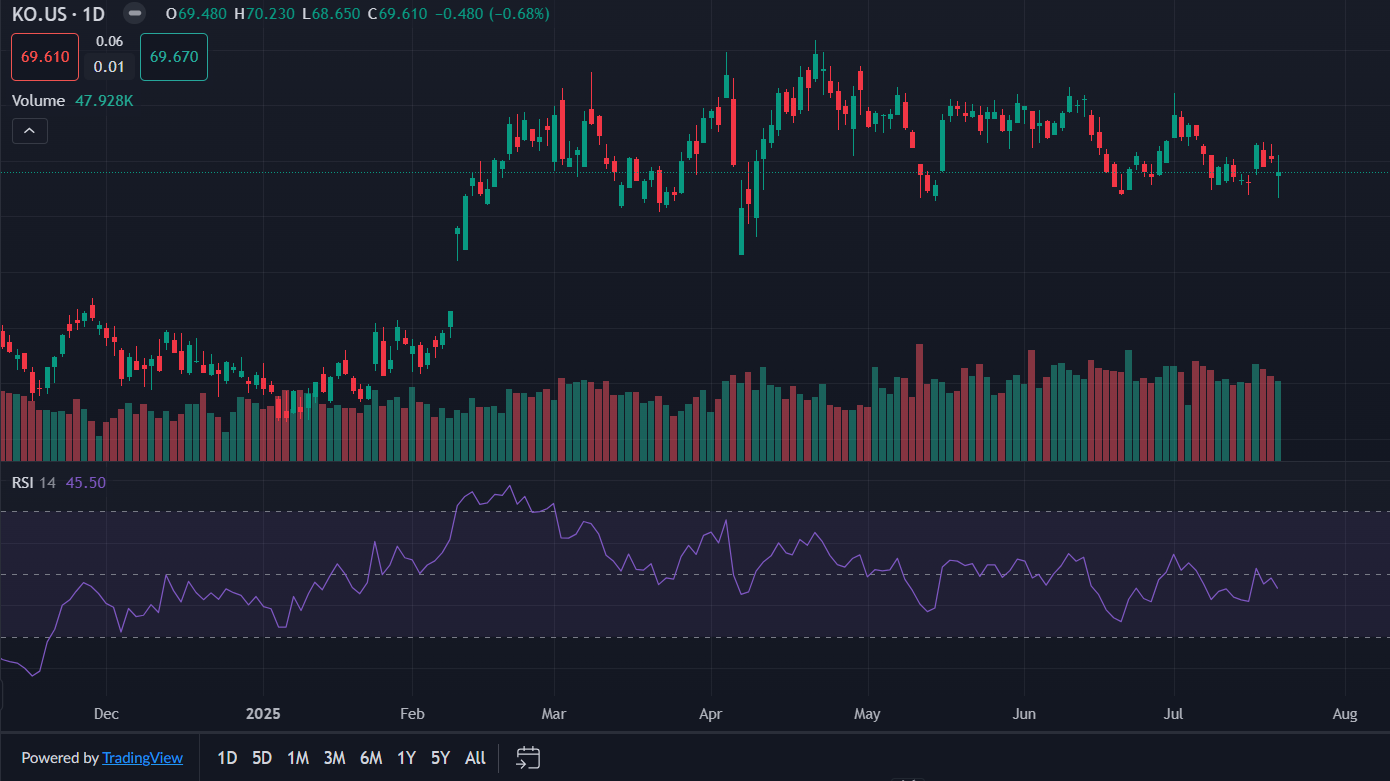The width and height of the screenshot is (1390, 781).
Task: Select the Volume indicator label
Action: 38,101
